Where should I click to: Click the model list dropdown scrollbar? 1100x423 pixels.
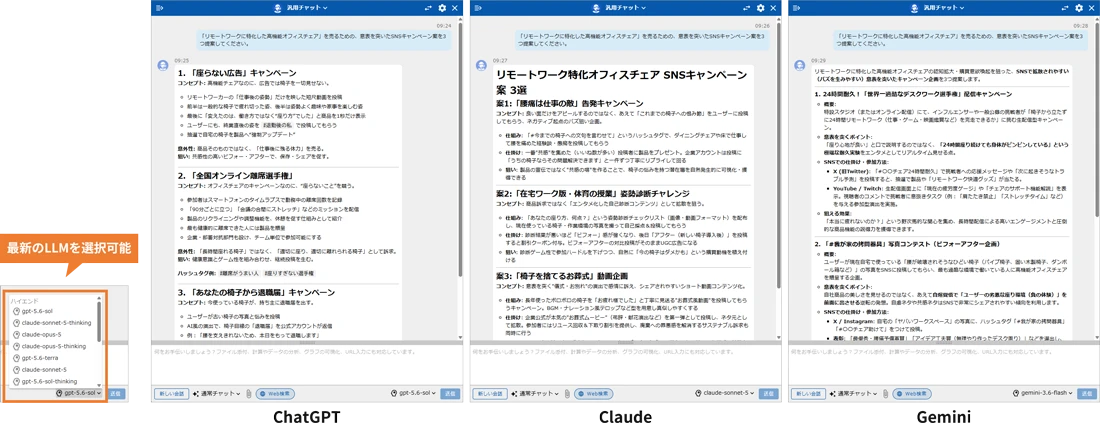[x=100, y=323]
